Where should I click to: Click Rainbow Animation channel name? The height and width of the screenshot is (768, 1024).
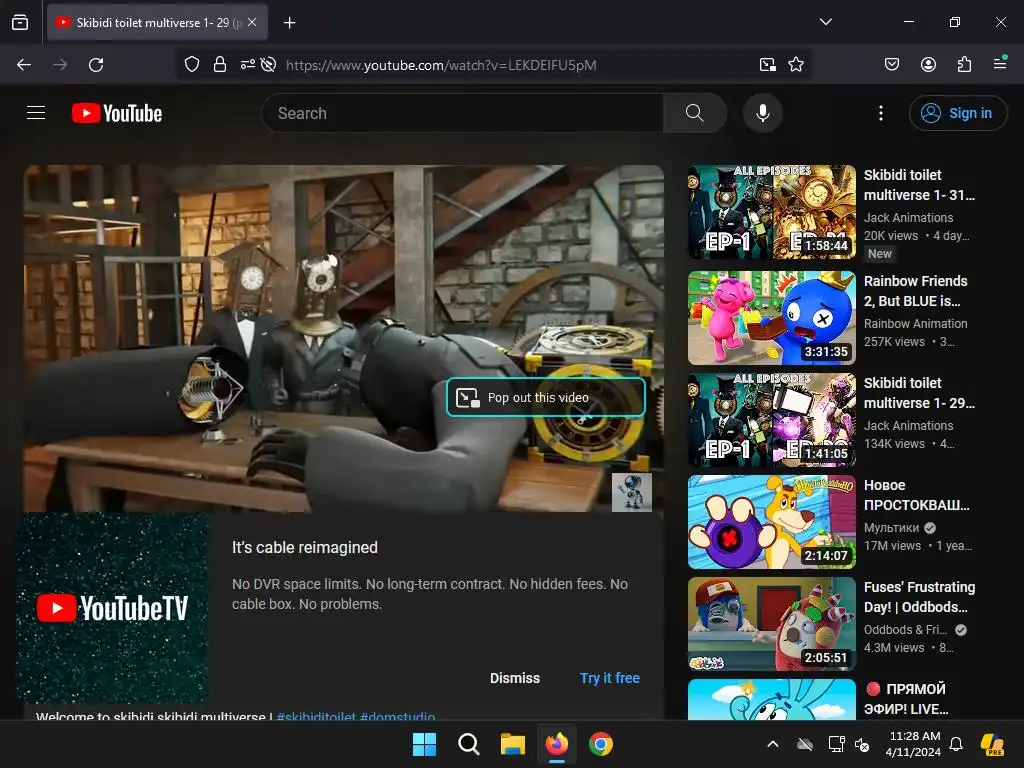pyautogui.click(x=916, y=323)
